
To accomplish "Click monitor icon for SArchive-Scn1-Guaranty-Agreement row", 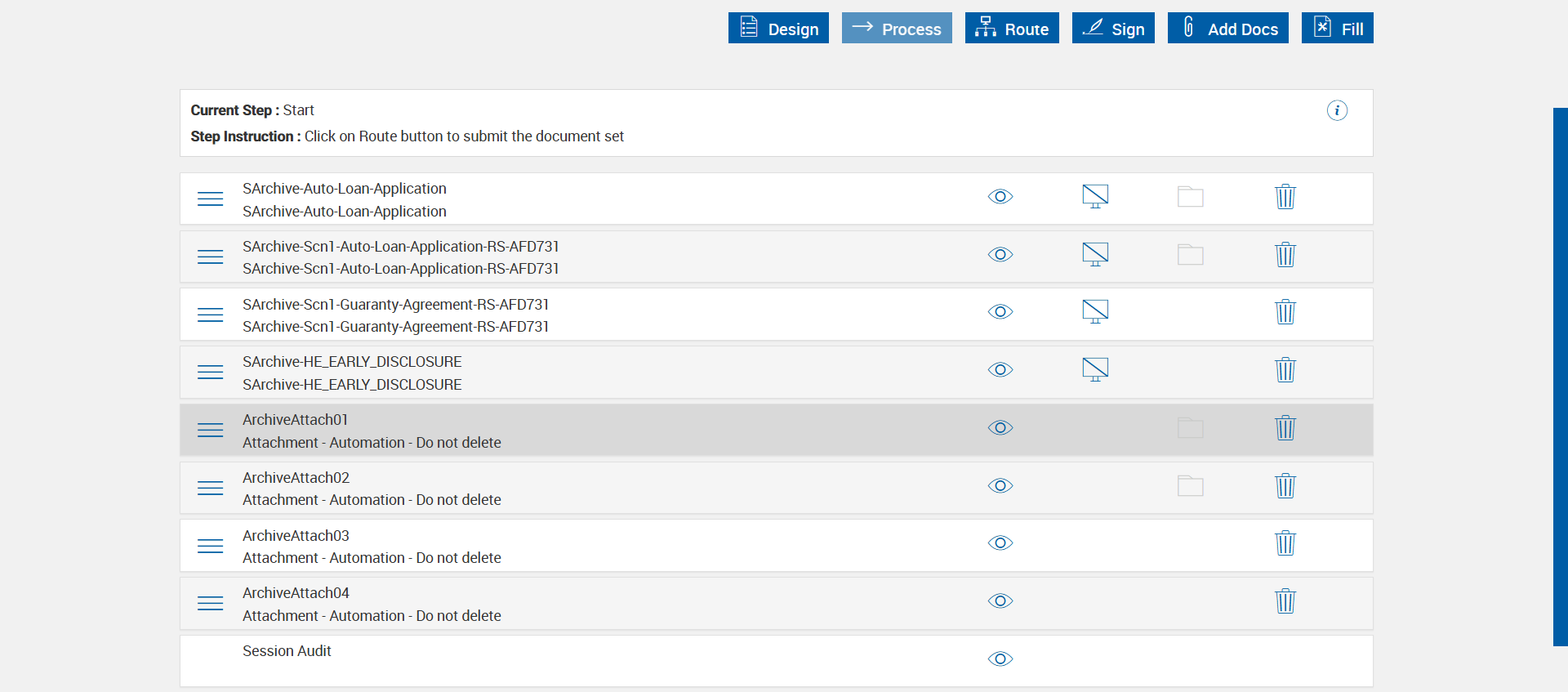I will tap(1095, 312).
